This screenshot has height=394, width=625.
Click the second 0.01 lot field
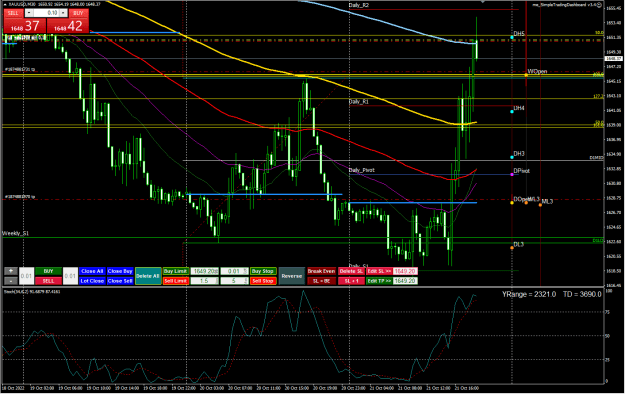click(70, 276)
